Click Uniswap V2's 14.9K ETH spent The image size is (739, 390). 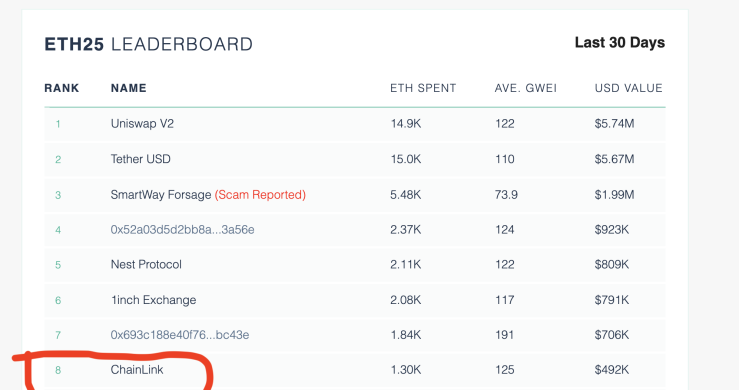coord(405,124)
